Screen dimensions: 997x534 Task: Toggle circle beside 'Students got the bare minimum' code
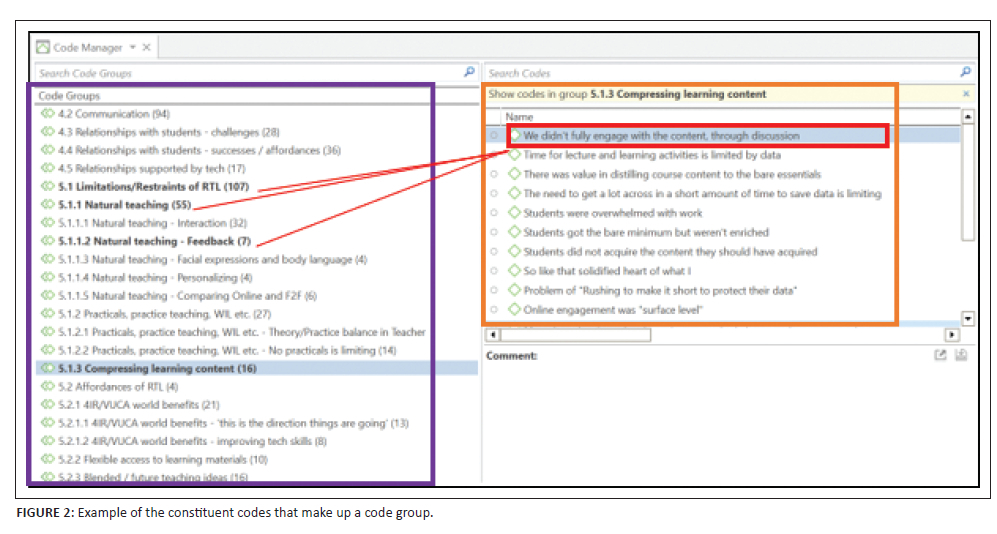pos(494,233)
